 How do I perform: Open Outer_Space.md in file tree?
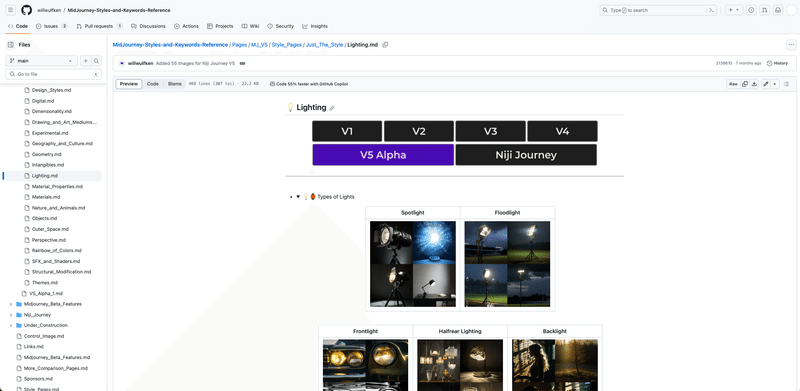50,229
